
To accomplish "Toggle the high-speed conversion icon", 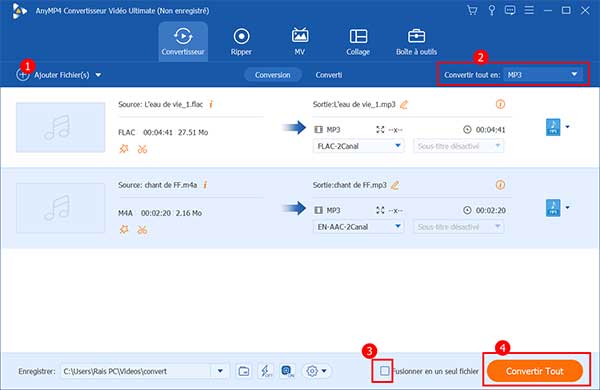I will tap(287, 371).
